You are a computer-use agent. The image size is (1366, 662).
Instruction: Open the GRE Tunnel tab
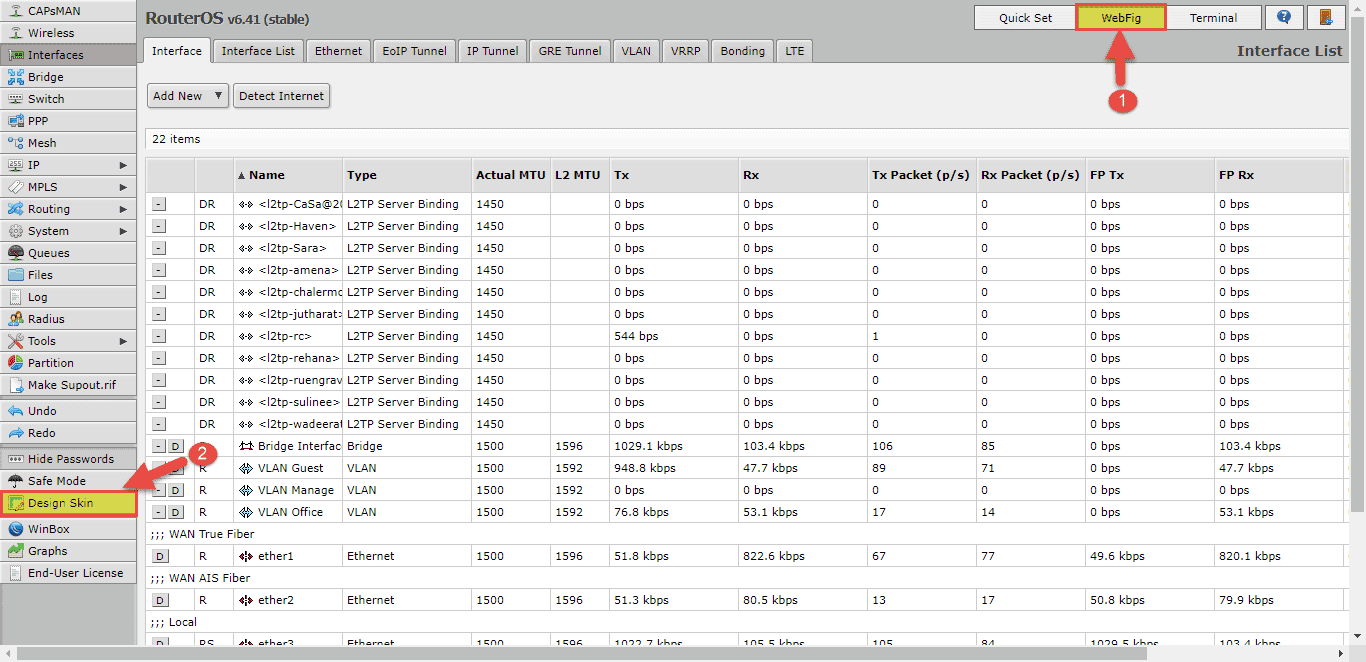point(569,50)
